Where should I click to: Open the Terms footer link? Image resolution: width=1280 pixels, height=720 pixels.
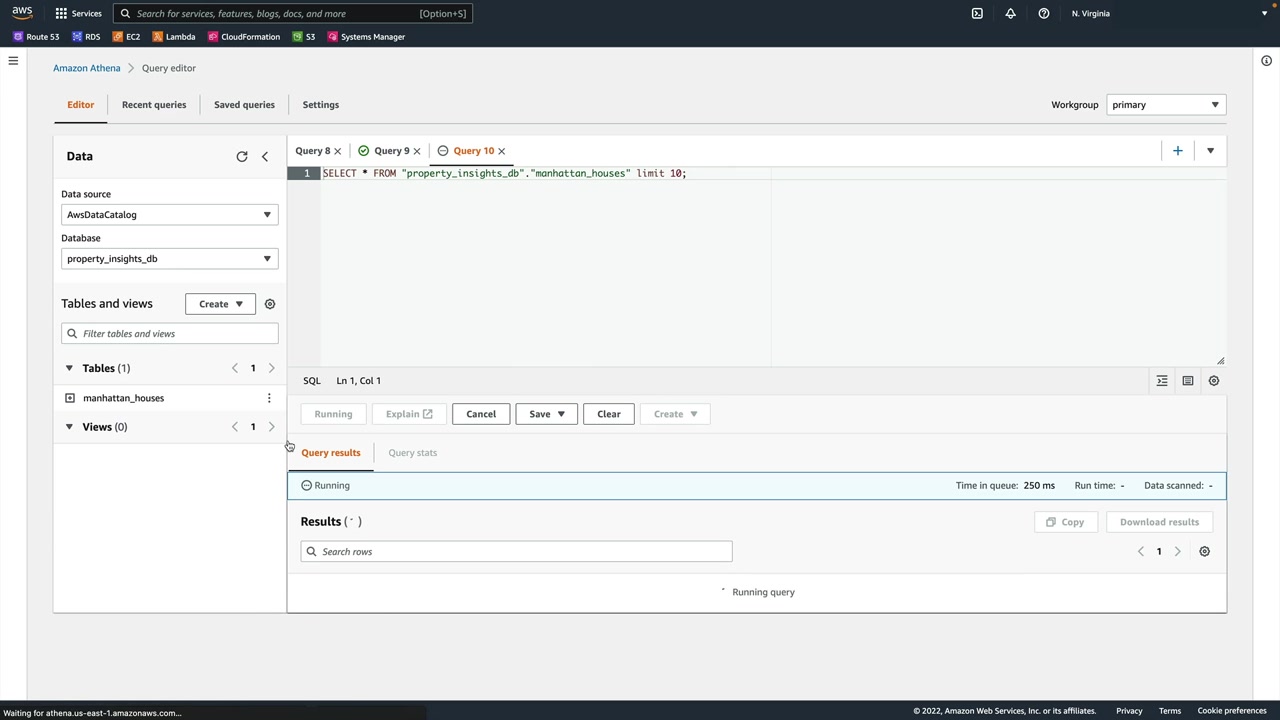pyautogui.click(x=1170, y=711)
